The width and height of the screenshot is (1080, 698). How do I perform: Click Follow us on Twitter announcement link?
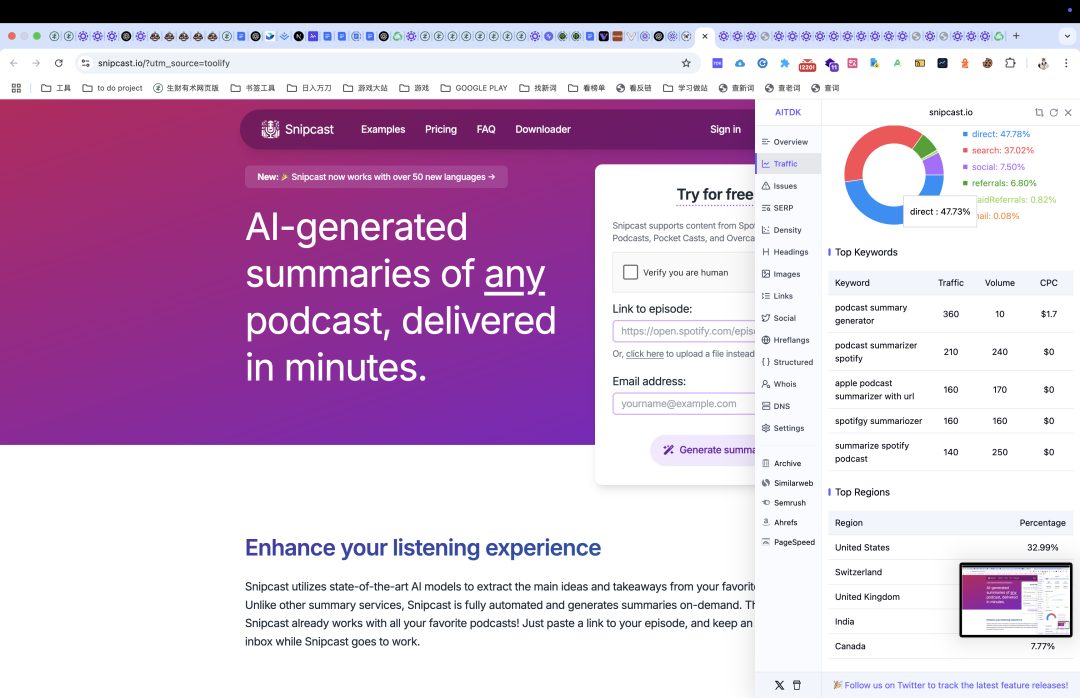(951, 685)
